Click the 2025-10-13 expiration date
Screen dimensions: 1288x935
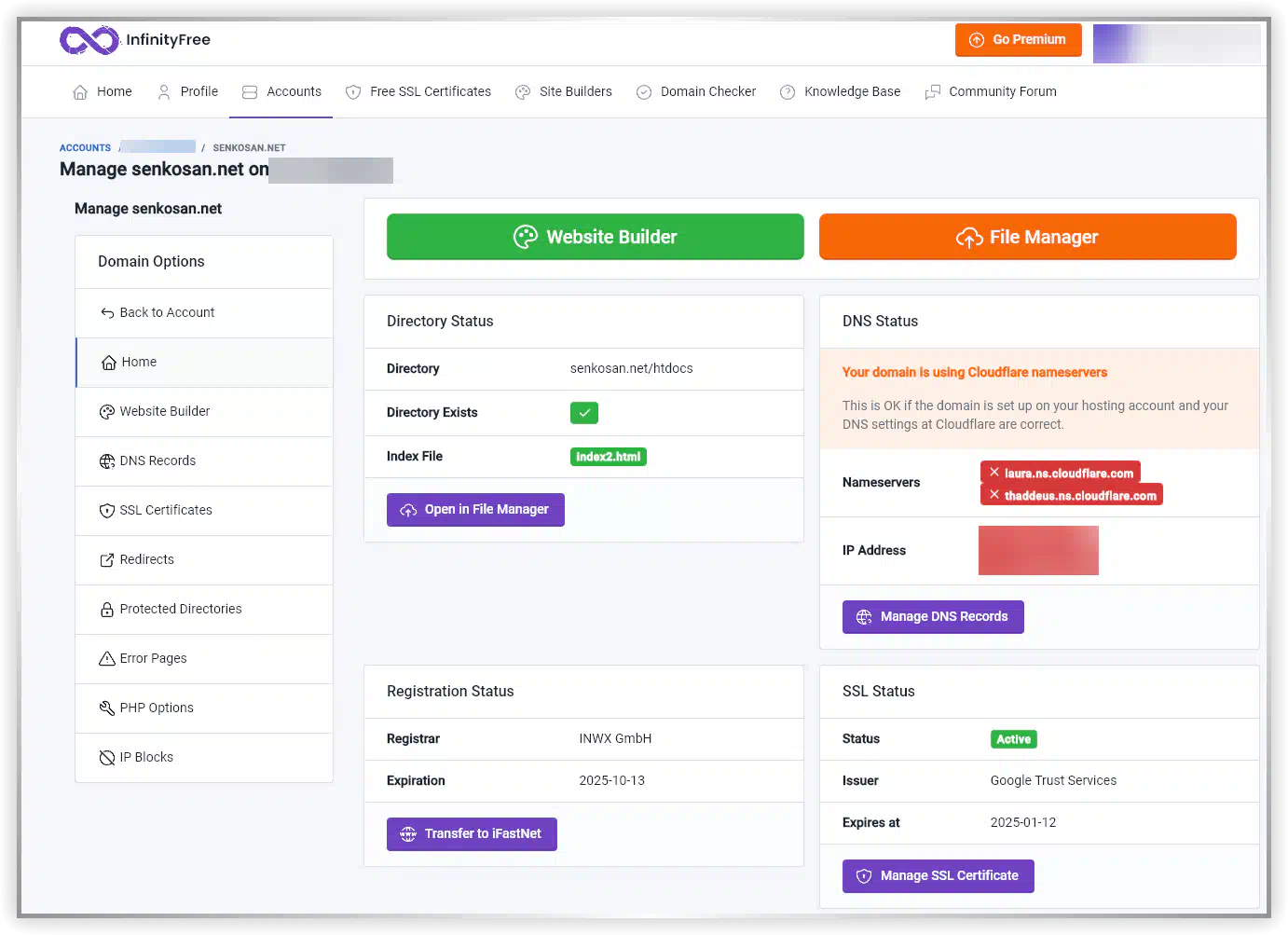[612, 780]
